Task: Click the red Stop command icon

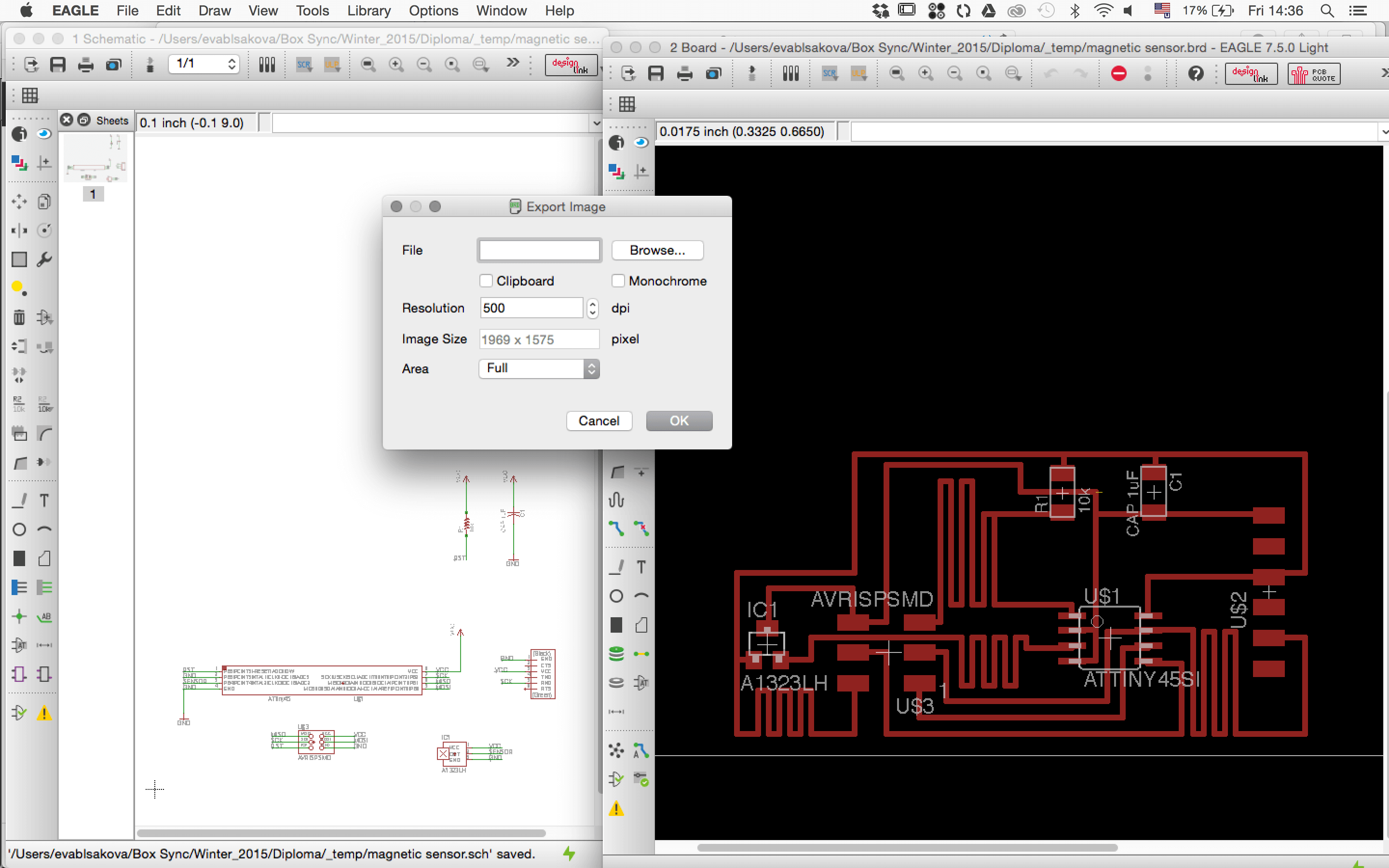Action: (x=1118, y=73)
